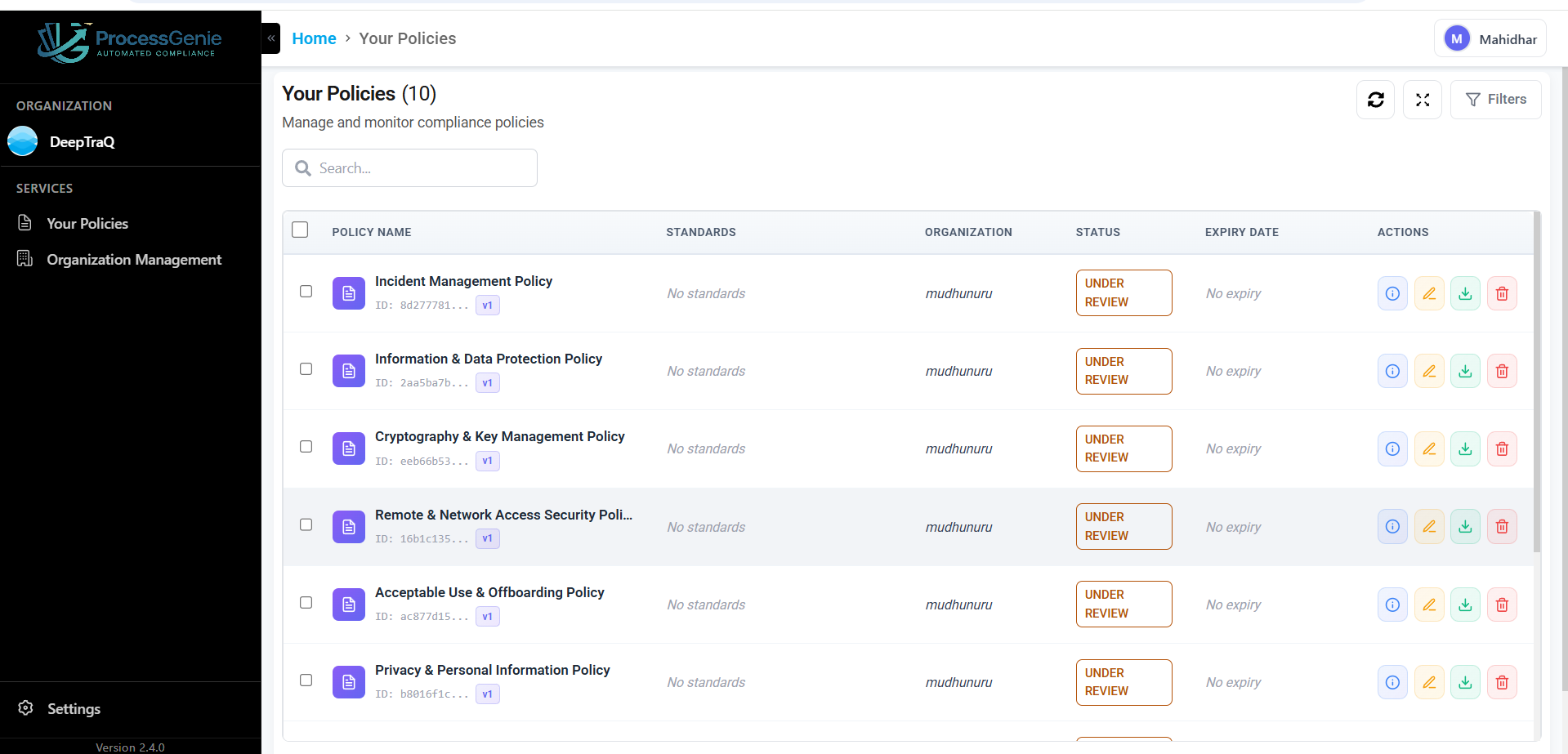Edit the Cryptography & Key Management Policy
The width and height of the screenshot is (1568, 754).
(x=1429, y=448)
